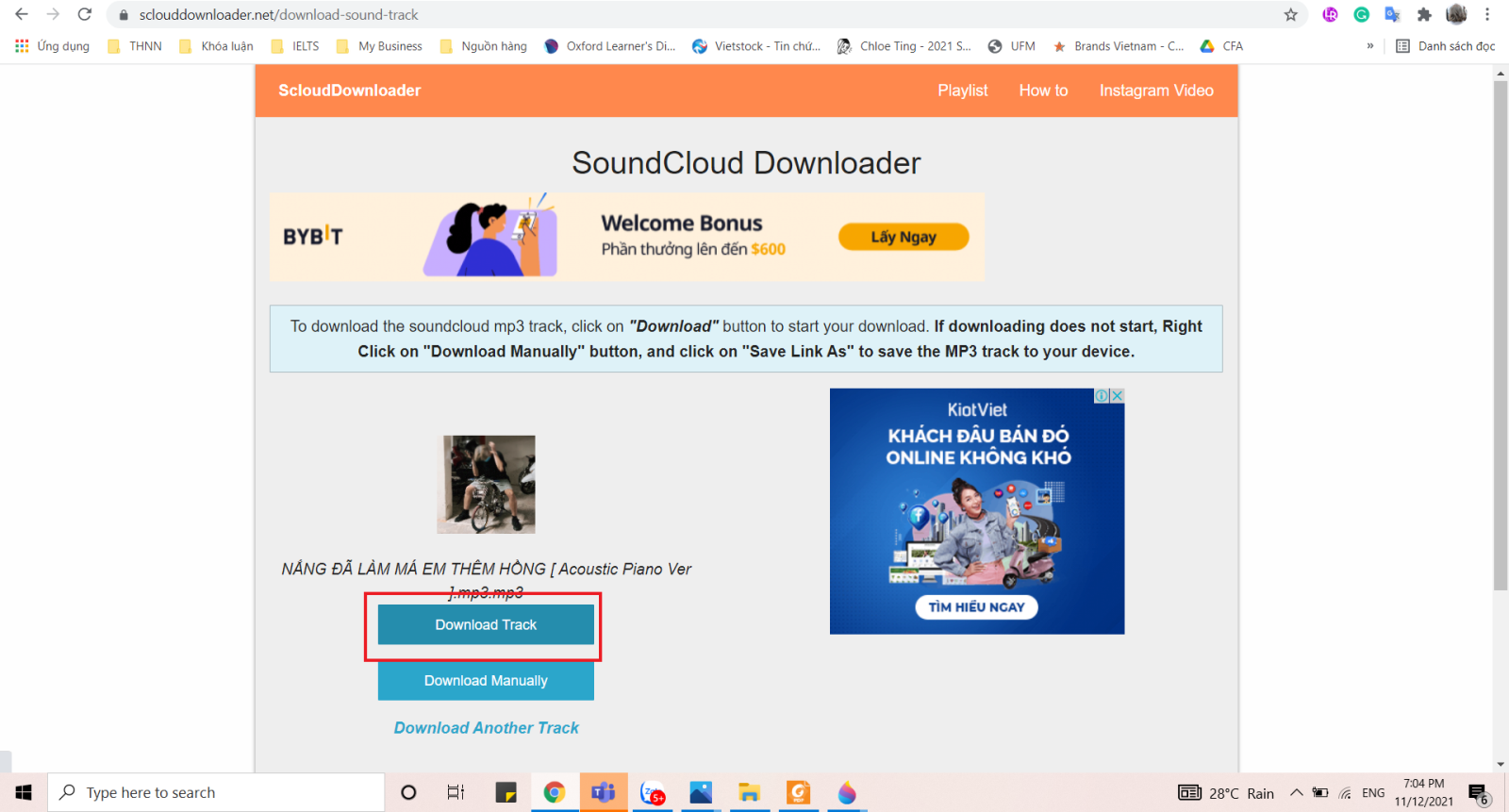Open the purple LR extension icon

pos(1330,14)
